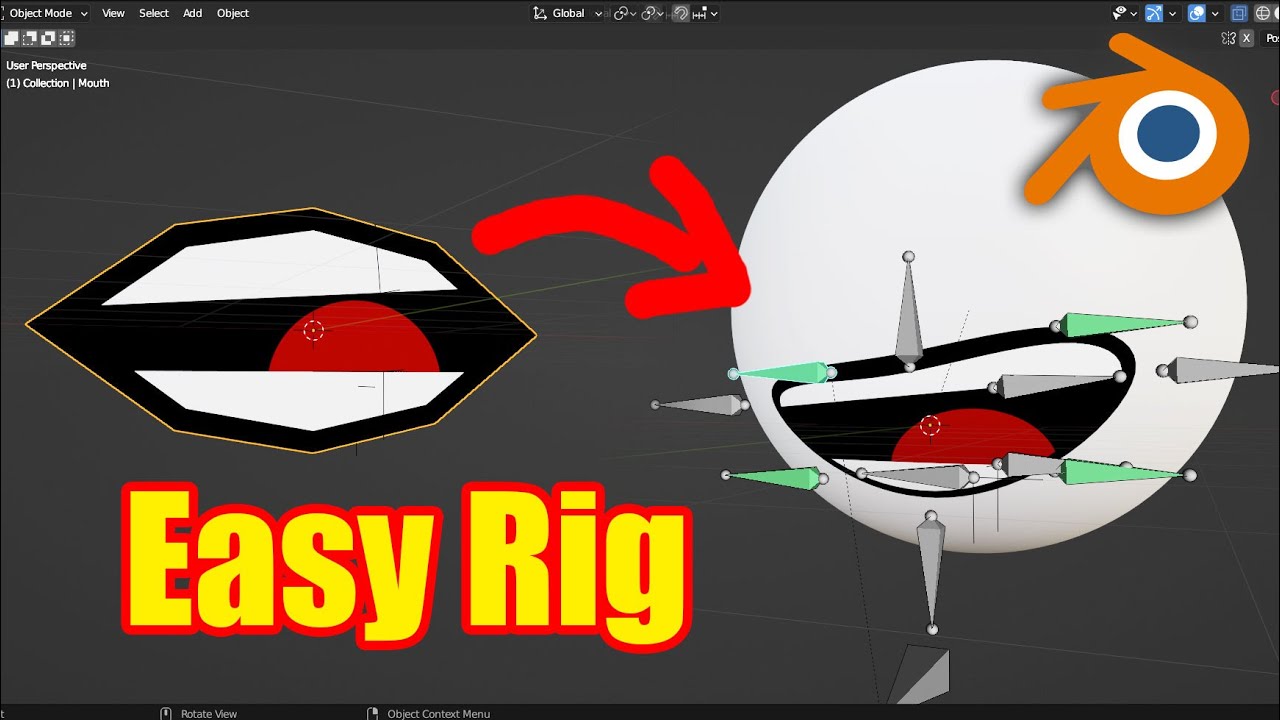Select the intersect selection mode icon
1280x720 pixels.
click(x=66, y=38)
